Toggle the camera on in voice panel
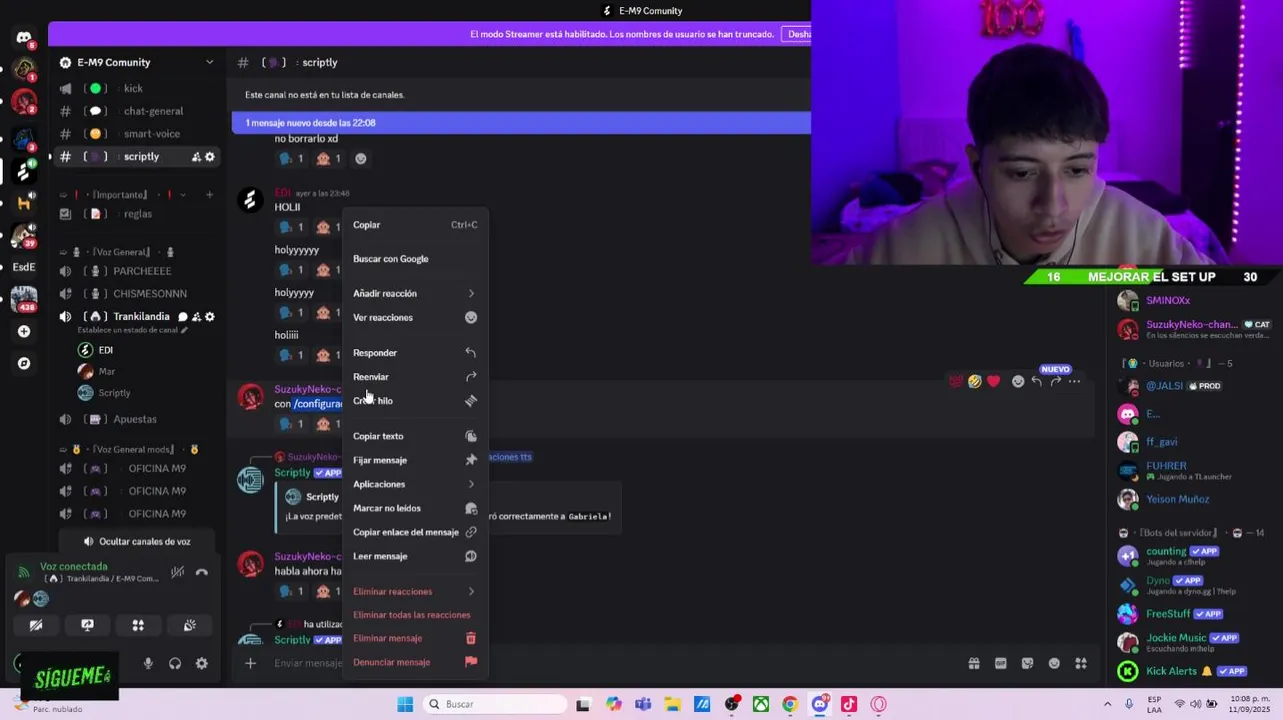The image size is (1283, 720). click(x=36, y=625)
